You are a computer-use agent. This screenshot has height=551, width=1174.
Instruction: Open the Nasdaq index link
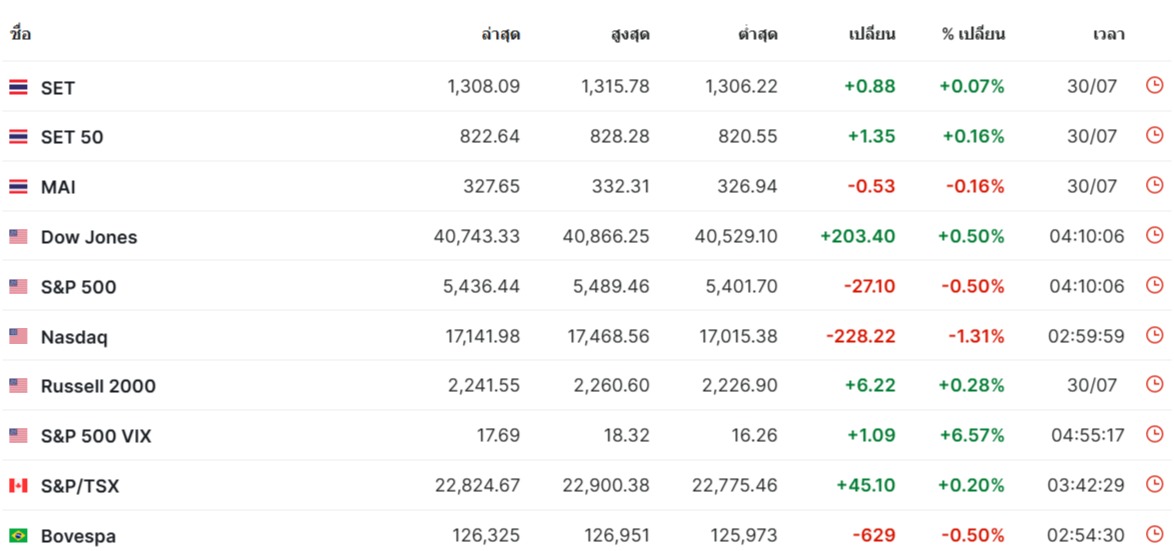(x=74, y=337)
